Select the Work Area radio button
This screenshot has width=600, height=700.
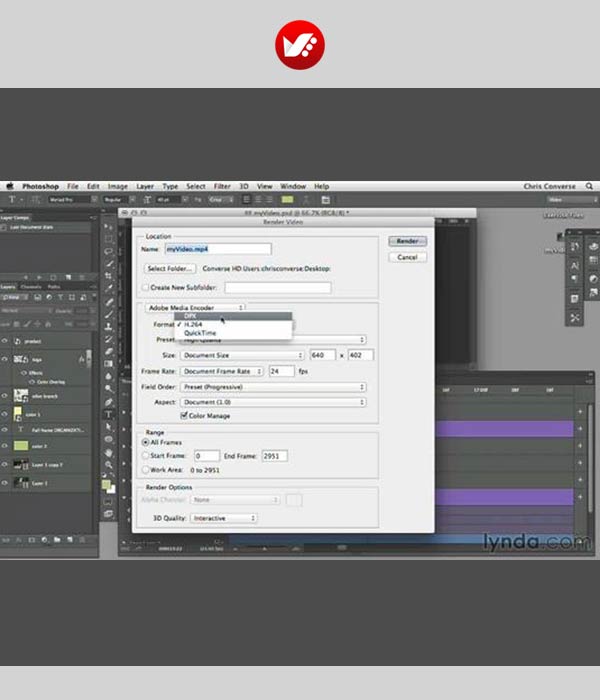click(146, 470)
